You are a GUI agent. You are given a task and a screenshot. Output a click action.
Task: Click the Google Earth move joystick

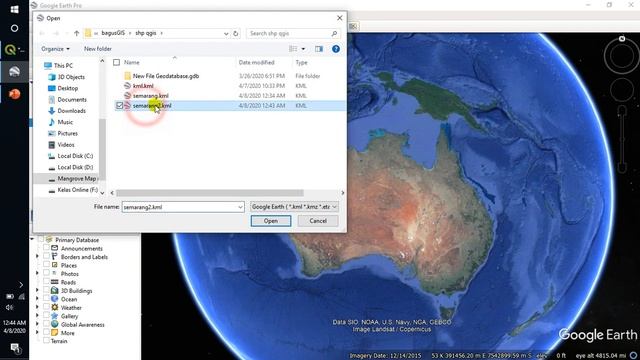(x=622, y=89)
